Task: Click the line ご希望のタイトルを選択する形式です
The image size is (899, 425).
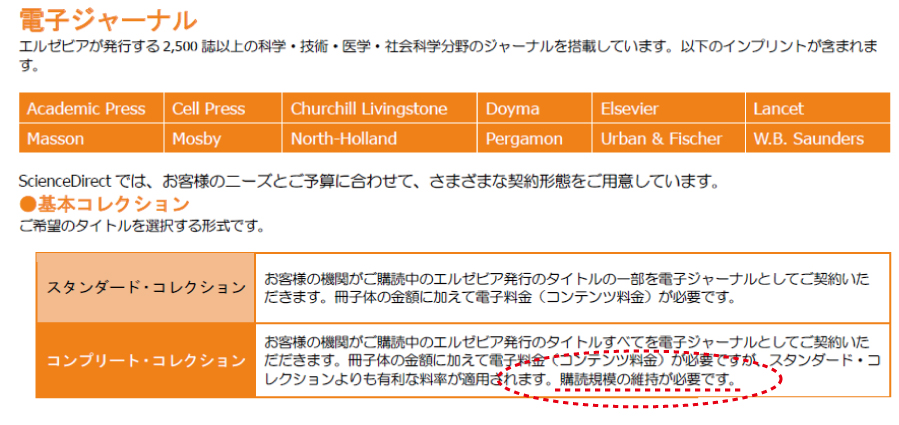Action: click(142, 225)
